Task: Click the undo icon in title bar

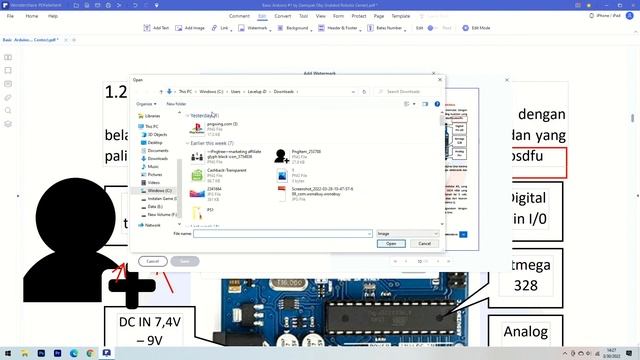Action: point(135,5)
